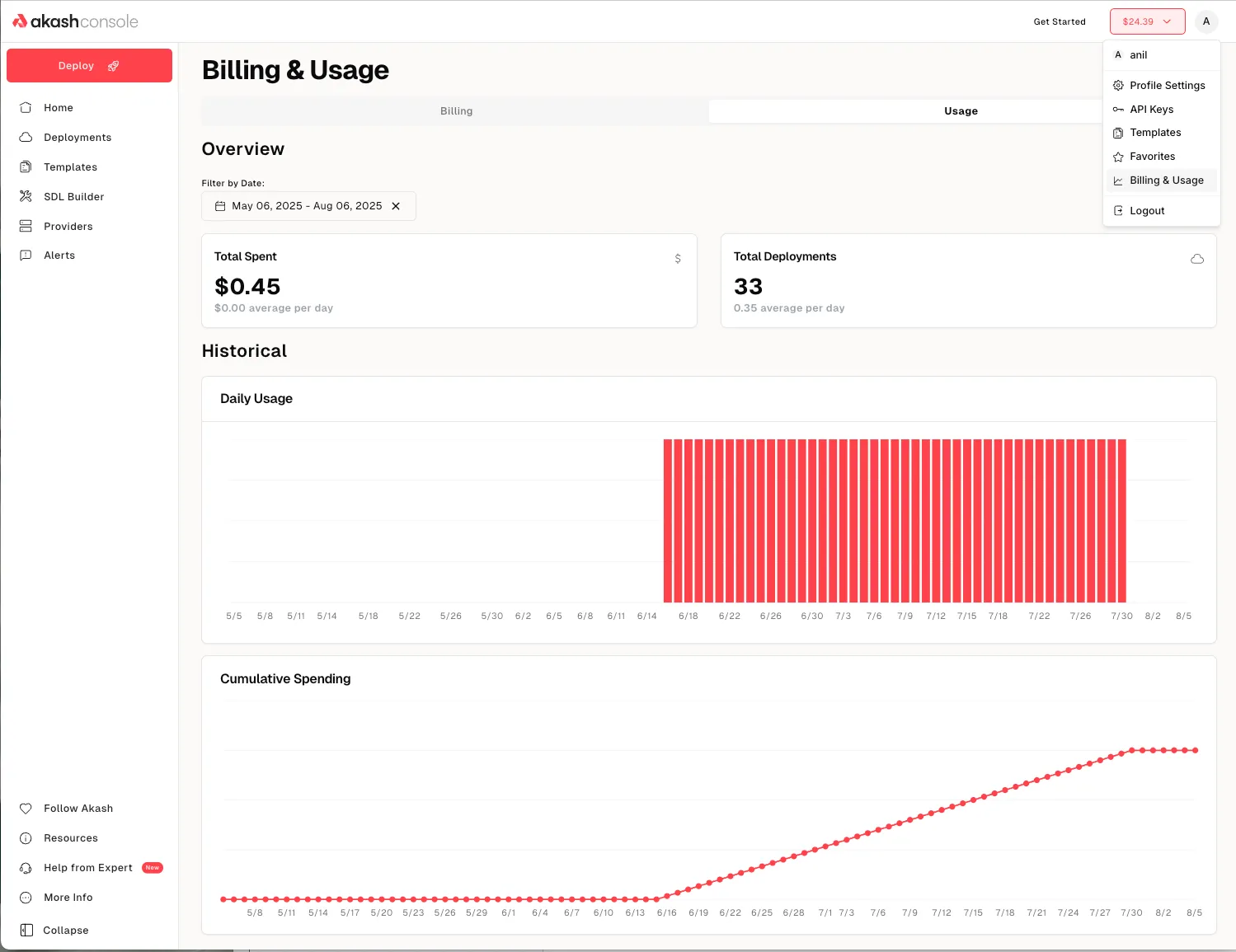Click the user avatar A menu
1236x952 pixels.
(1205, 21)
